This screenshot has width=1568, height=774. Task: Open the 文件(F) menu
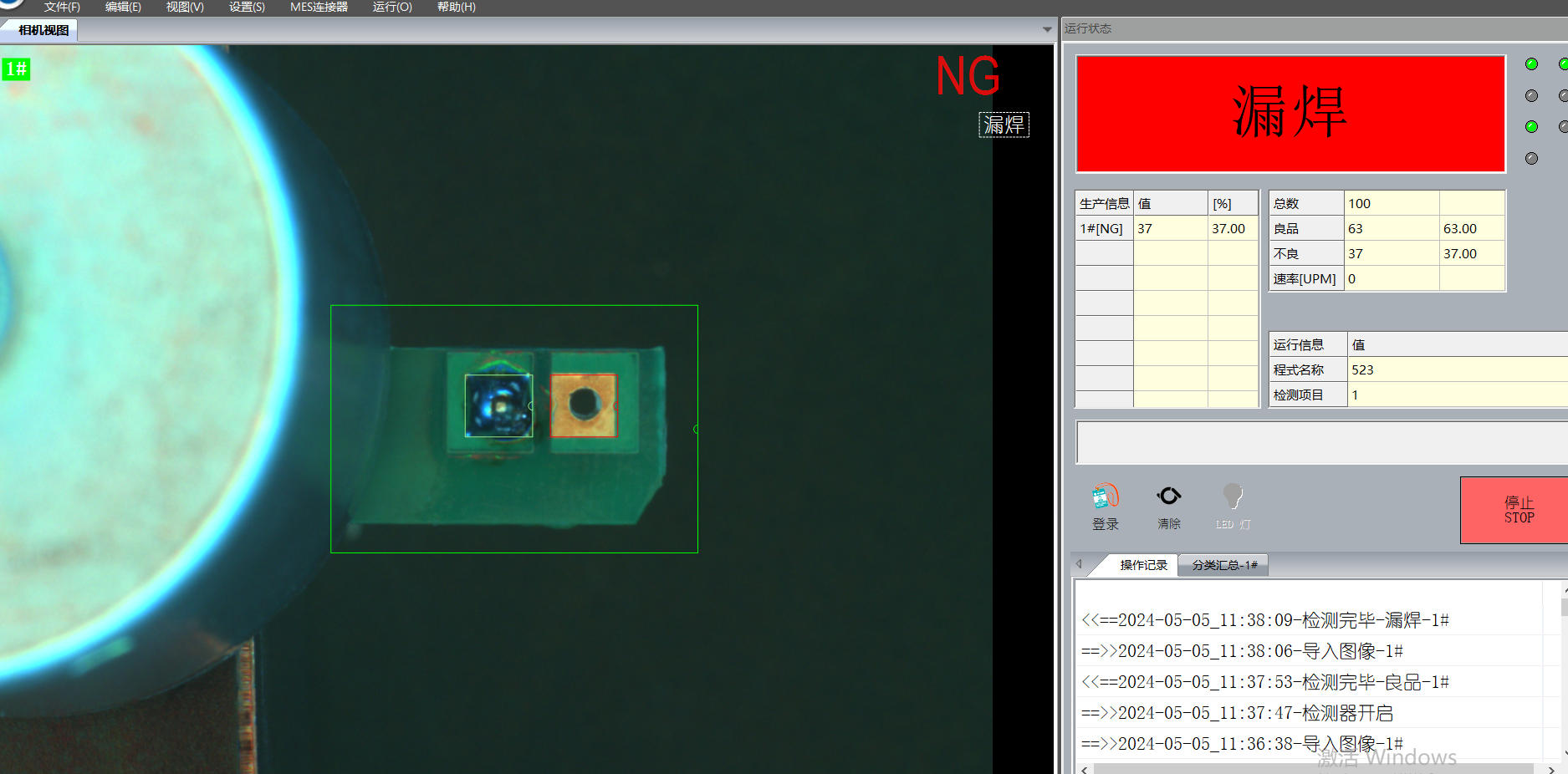pyautogui.click(x=62, y=7)
